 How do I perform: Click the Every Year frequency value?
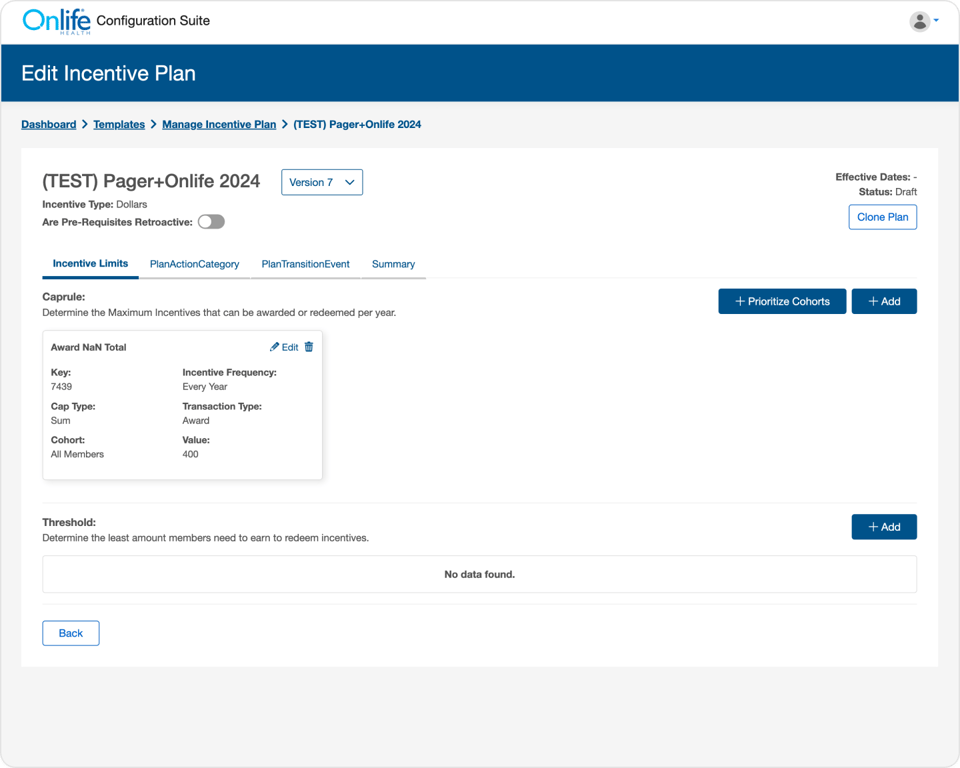point(205,387)
